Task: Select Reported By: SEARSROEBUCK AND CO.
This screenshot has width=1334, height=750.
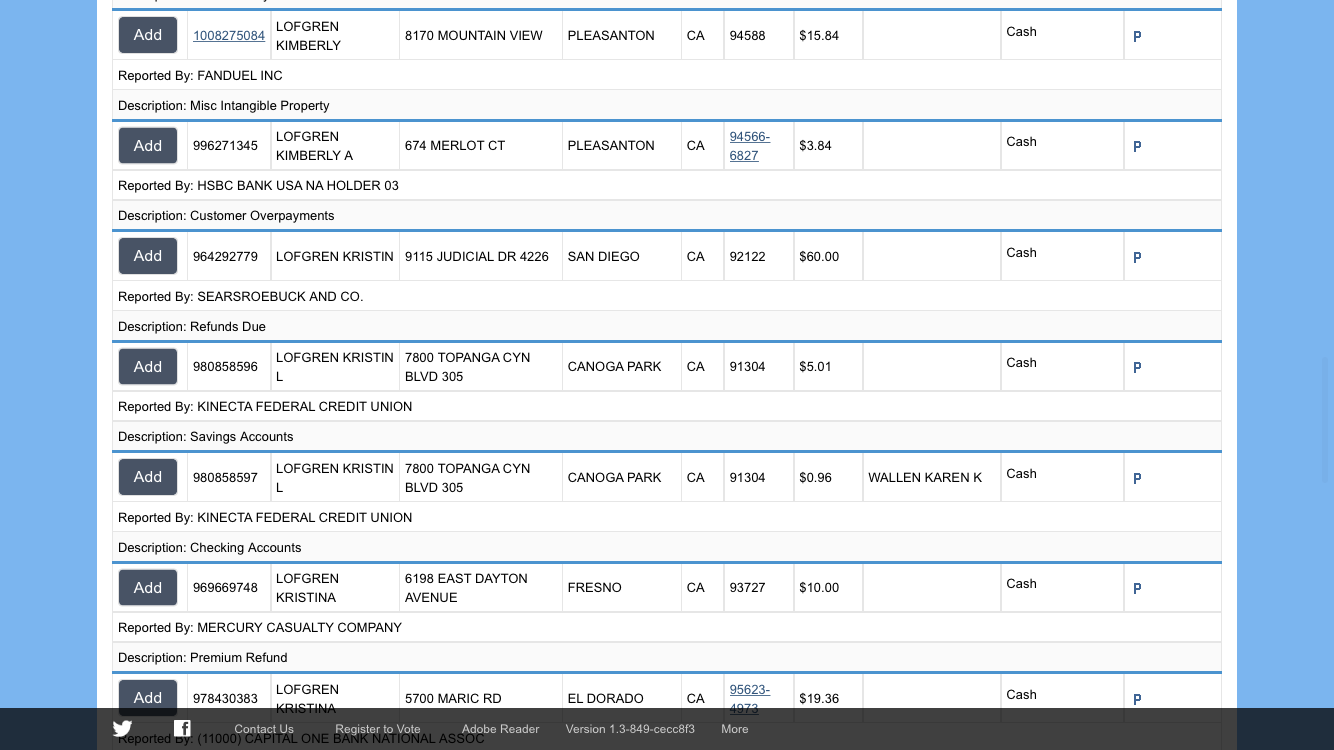Action: click(x=241, y=297)
